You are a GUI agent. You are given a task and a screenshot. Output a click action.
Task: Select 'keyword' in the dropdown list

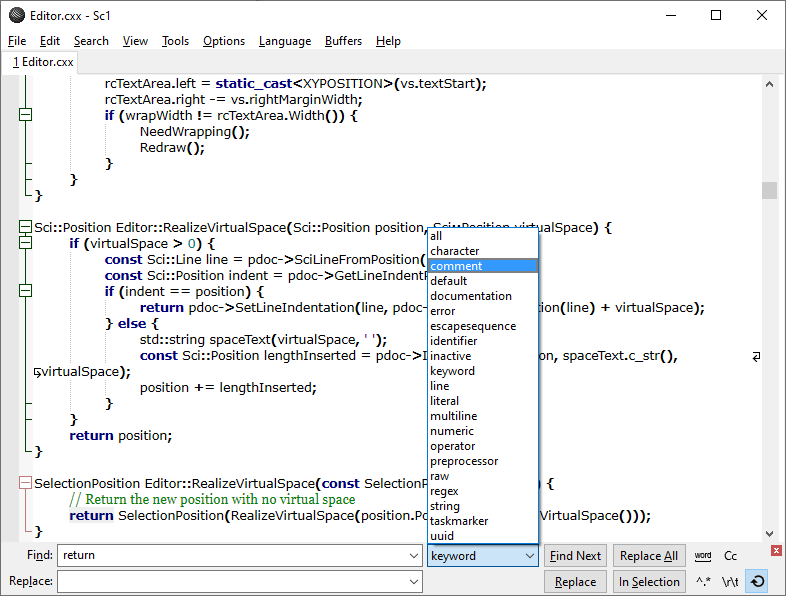483,371
